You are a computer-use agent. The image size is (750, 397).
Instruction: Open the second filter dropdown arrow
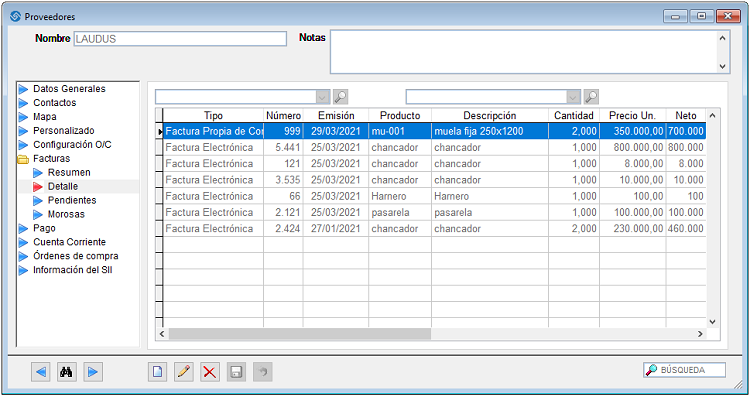tap(574, 97)
